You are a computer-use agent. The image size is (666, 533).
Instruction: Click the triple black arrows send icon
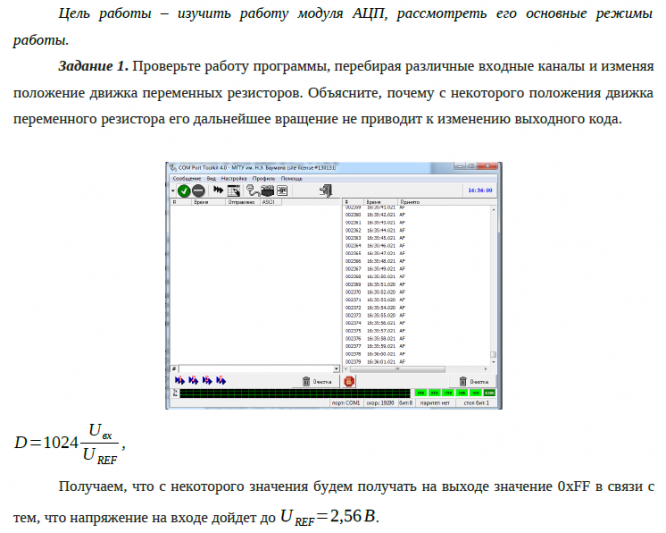[218, 190]
